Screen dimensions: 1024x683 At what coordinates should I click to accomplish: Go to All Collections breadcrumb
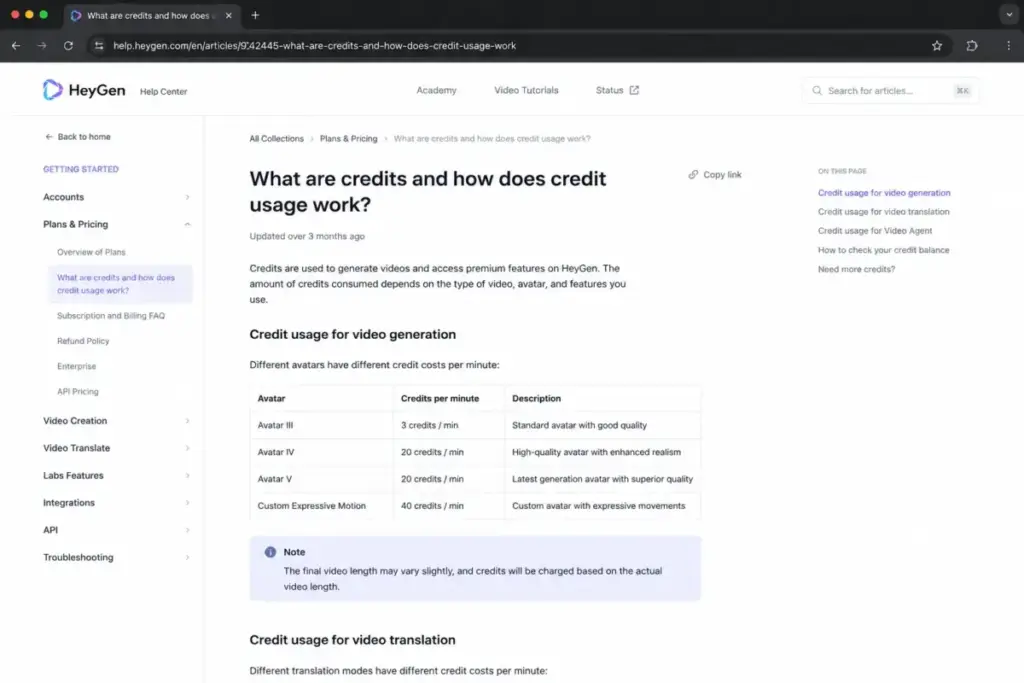click(276, 138)
